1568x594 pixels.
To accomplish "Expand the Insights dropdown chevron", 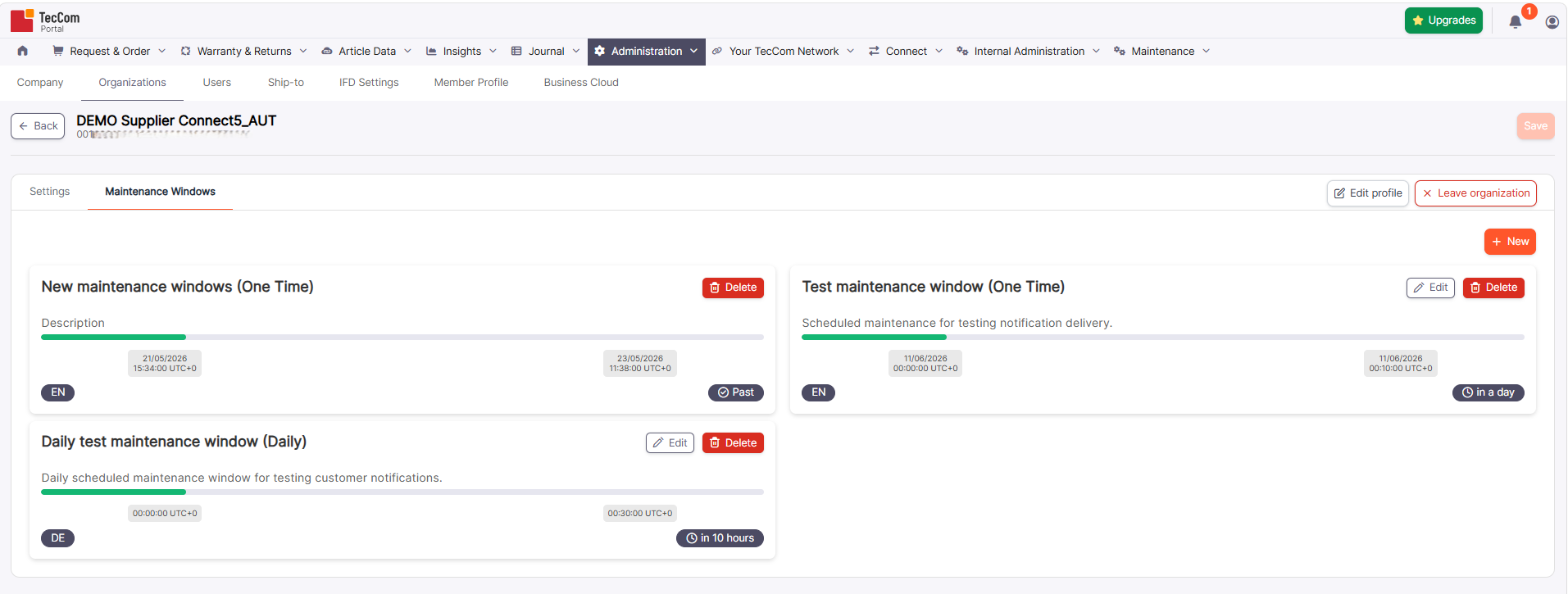I will pyautogui.click(x=493, y=51).
